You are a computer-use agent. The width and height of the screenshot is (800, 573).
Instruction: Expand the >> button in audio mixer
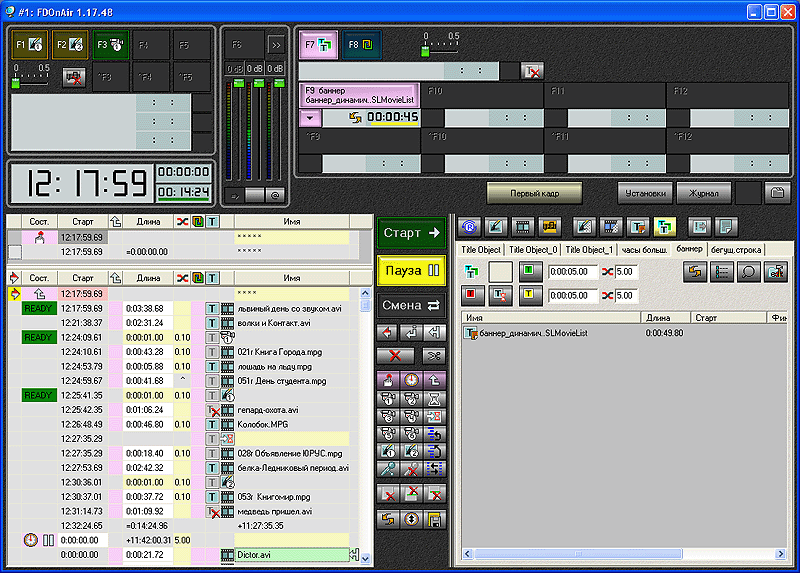pos(276,45)
